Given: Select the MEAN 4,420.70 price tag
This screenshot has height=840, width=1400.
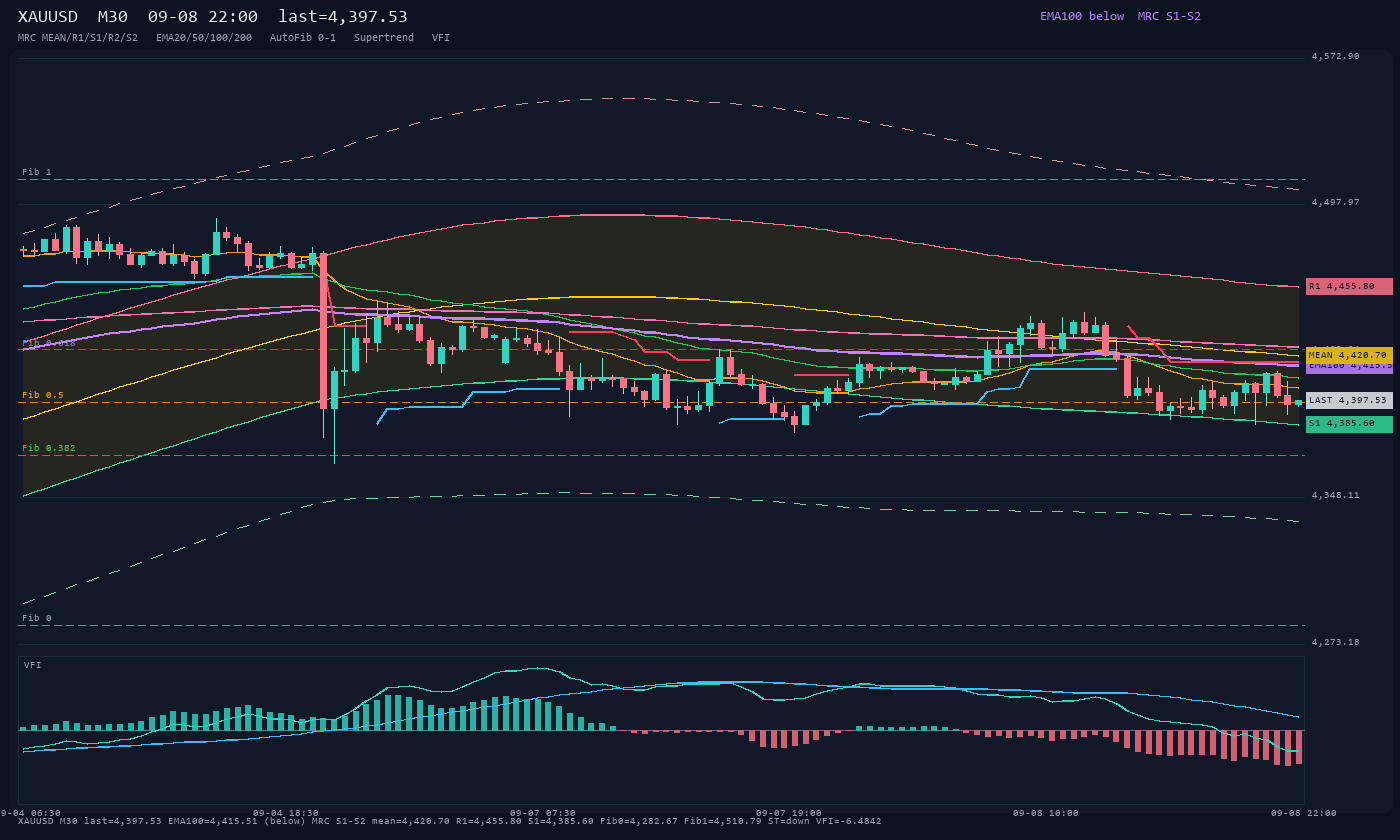Looking at the screenshot, I should click(x=1349, y=355).
